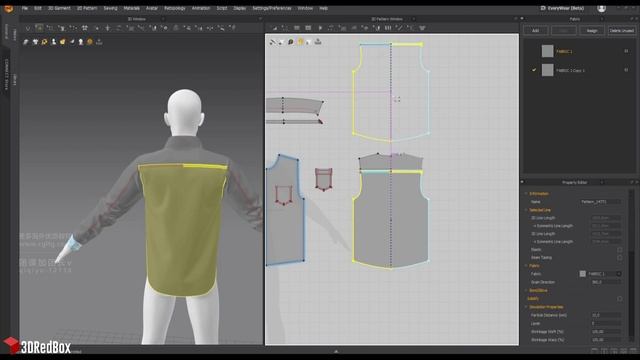Click the Name input field

click(600, 202)
